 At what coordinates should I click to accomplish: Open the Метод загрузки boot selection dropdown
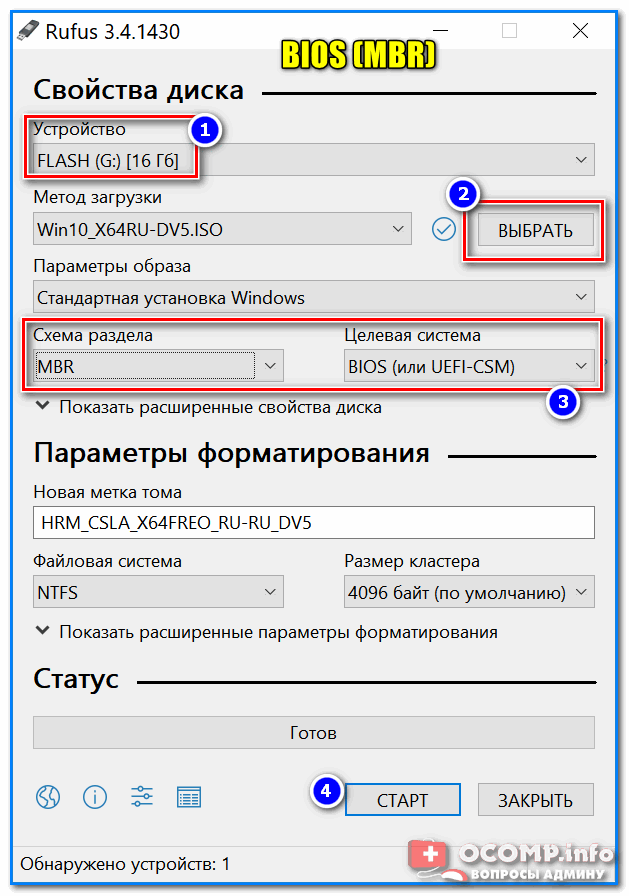(x=222, y=229)
